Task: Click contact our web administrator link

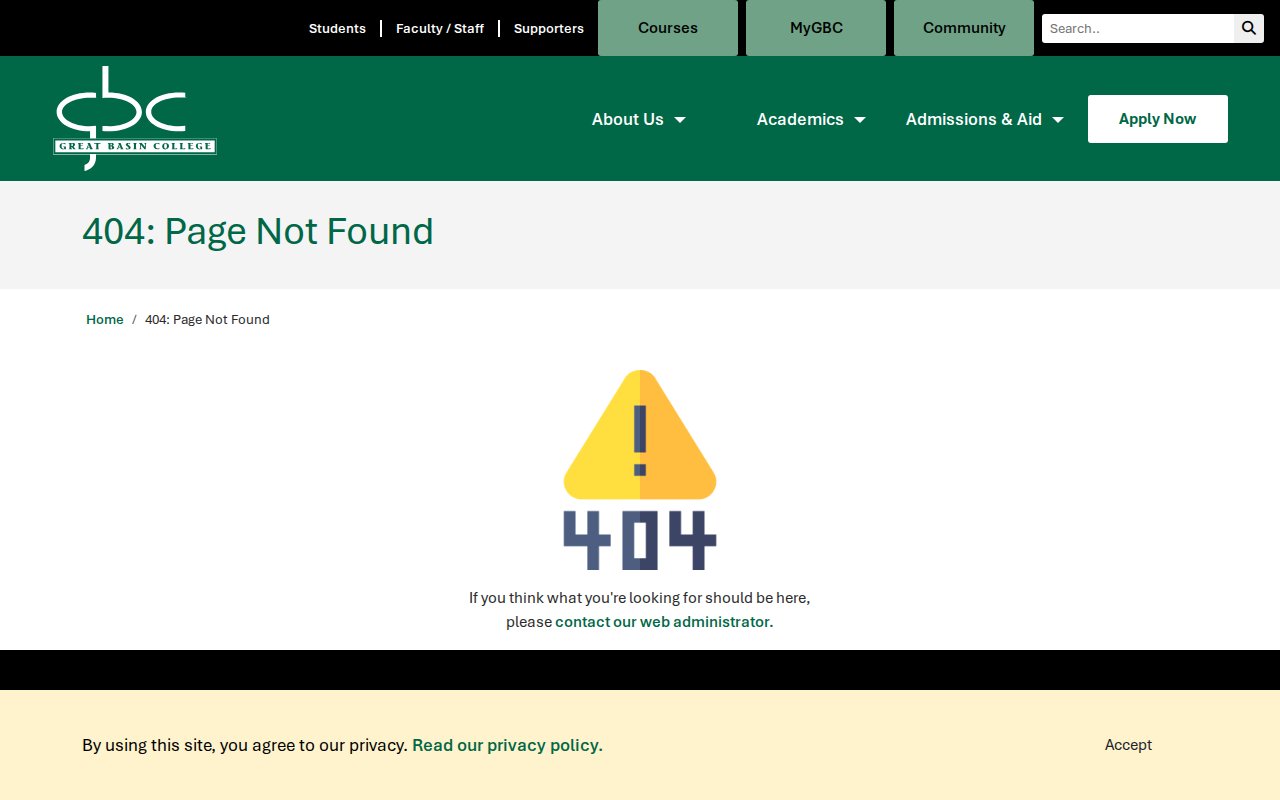Action: 664,622
